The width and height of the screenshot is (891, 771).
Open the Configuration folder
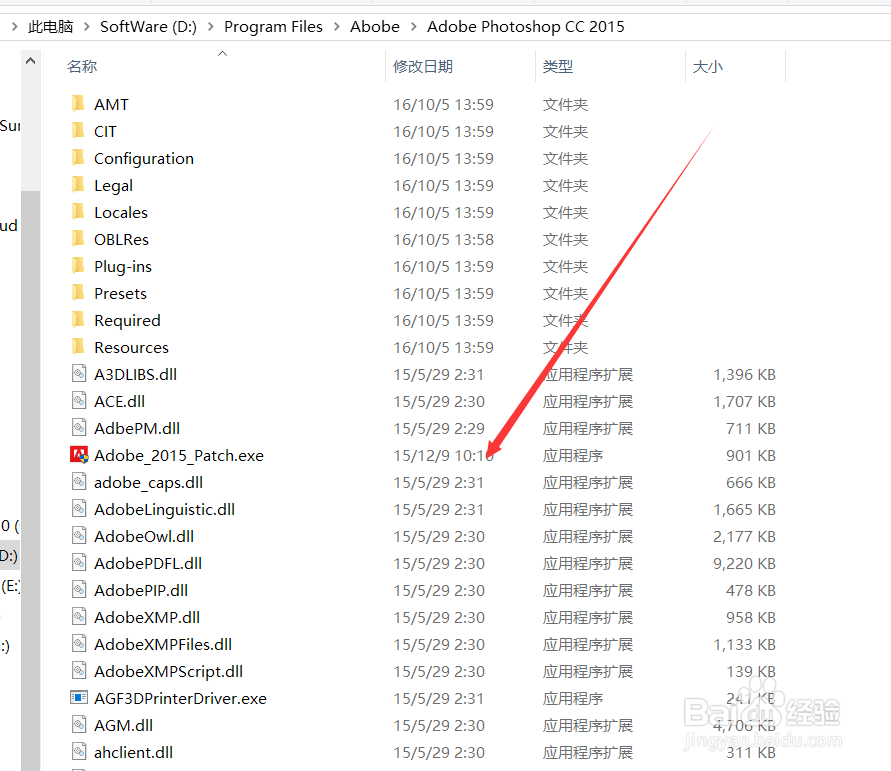(x=143, y=158)
